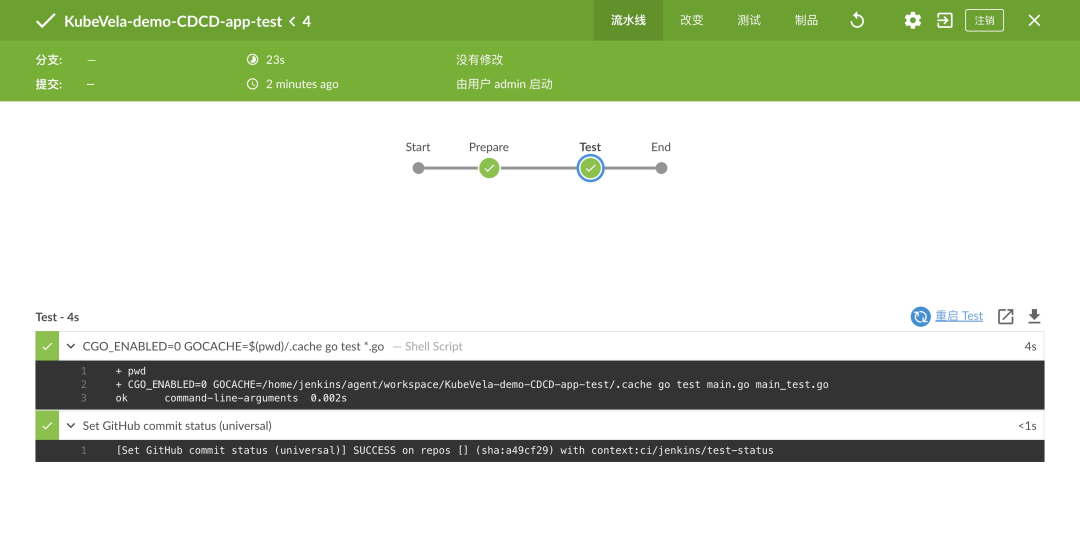This screenshot has height=545, width=1080.
Task: Click the 'Test - 4s' stage heading
Action: 57,317
